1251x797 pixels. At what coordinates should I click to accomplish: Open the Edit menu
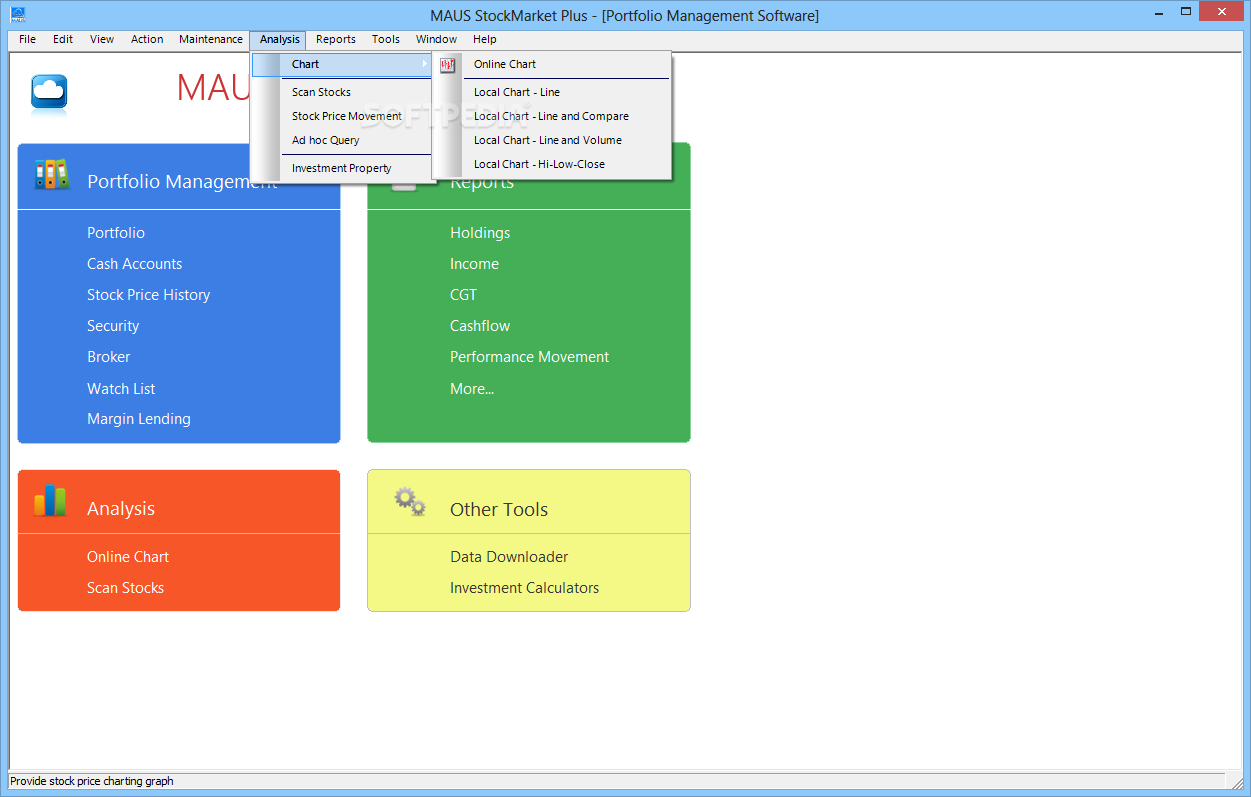63,39
